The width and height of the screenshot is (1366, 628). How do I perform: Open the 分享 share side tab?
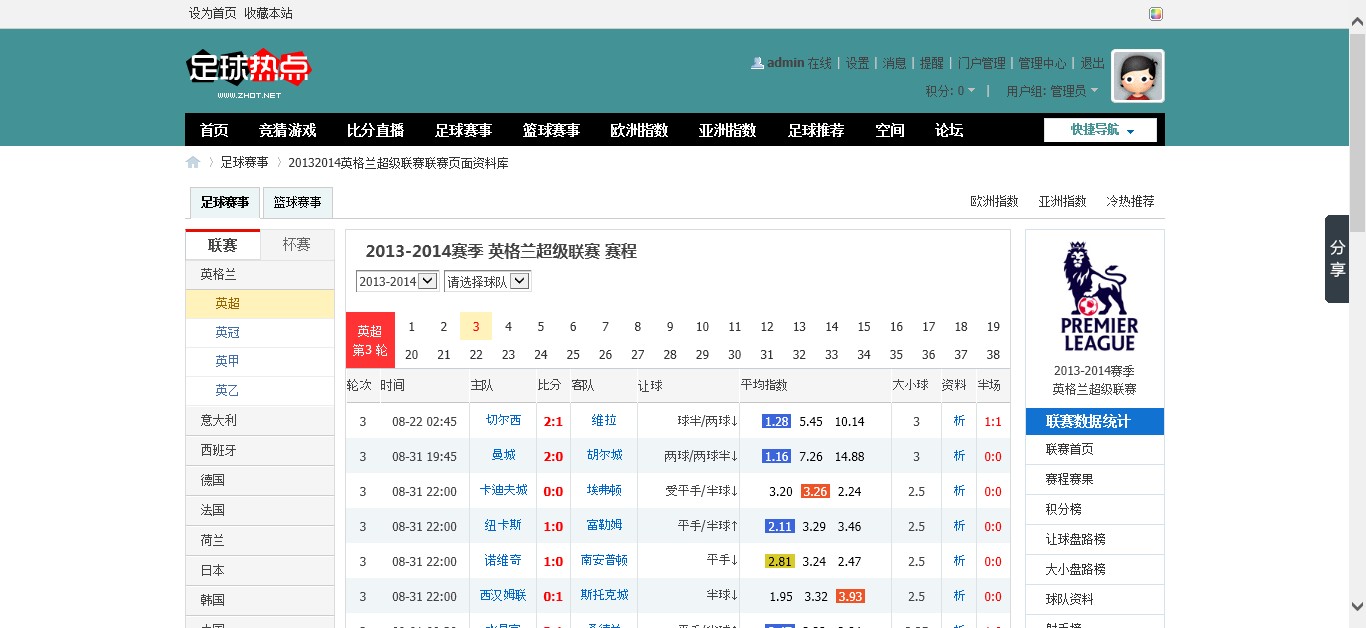point(1337,259)
